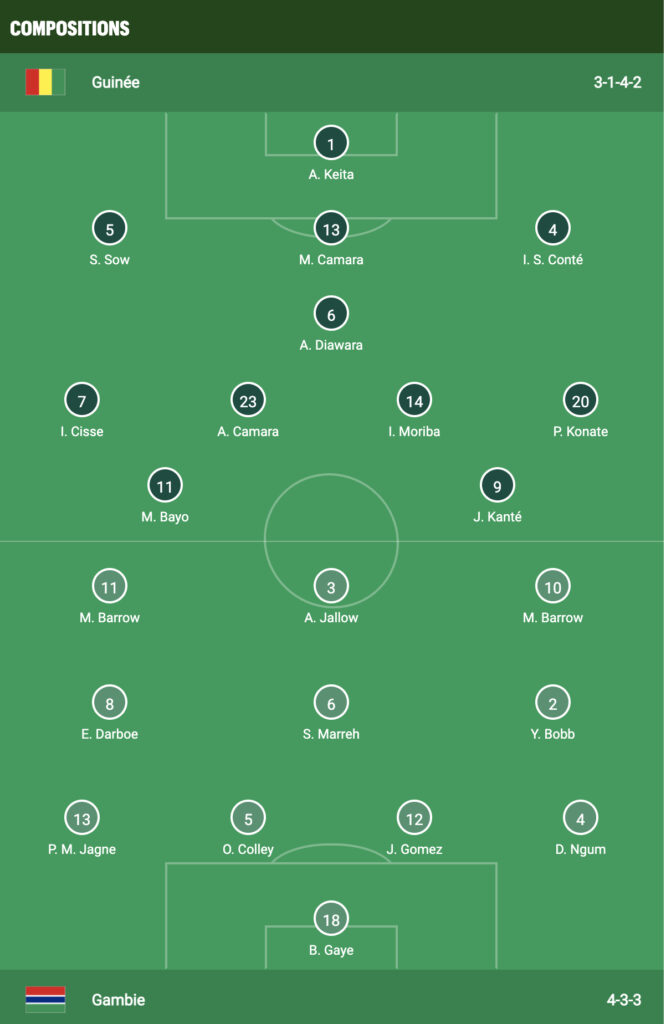Open the Guinée team name link

tap(116, 82)
